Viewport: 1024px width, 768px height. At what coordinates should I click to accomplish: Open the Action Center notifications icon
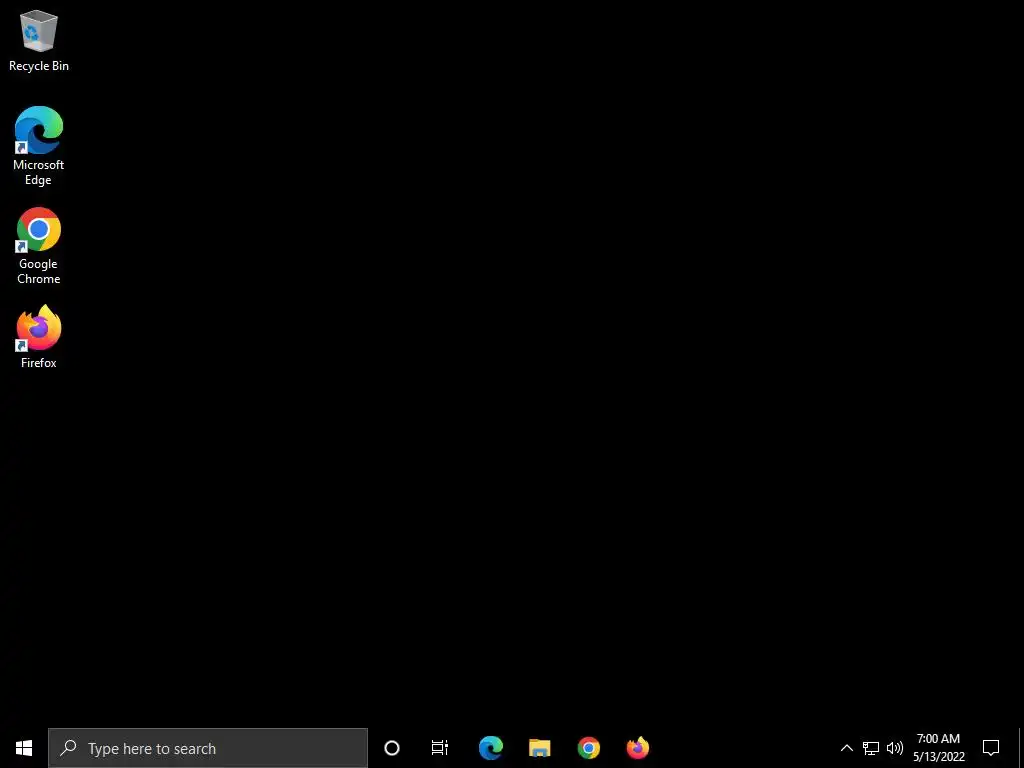tap(991, 748)
